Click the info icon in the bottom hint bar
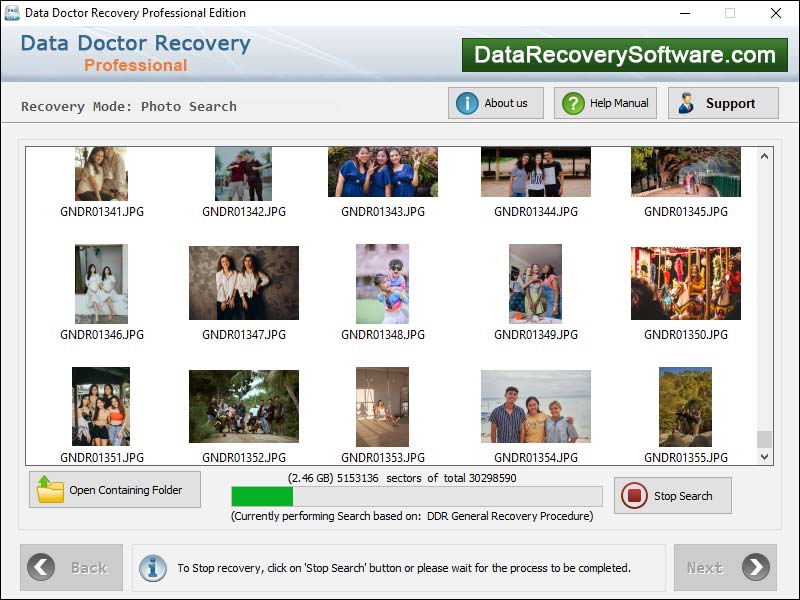Screen dimensions: 800x600 153,568
